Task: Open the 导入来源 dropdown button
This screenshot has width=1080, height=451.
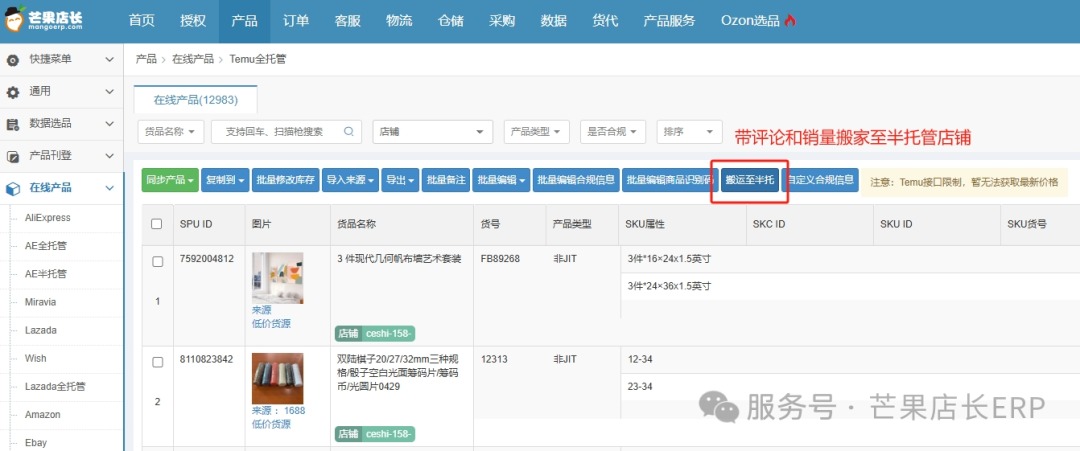Action: (x=351, y=180)
